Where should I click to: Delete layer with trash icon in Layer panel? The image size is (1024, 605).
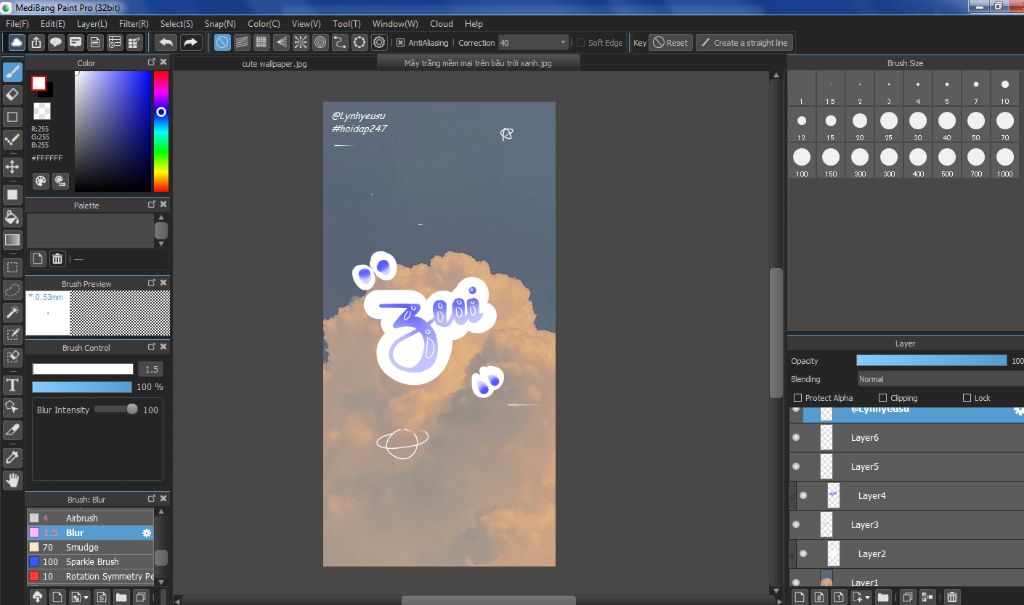(952, 597)
